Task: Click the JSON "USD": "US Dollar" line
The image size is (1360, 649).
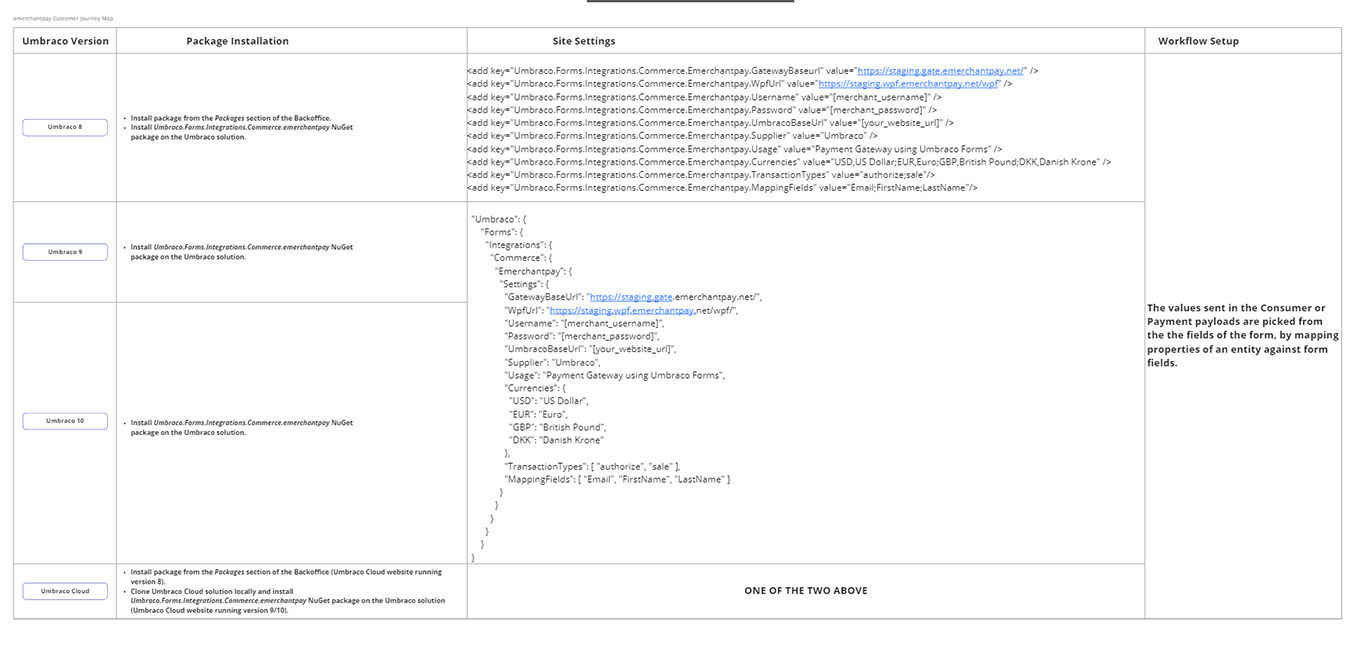Action: pos(549,401)
